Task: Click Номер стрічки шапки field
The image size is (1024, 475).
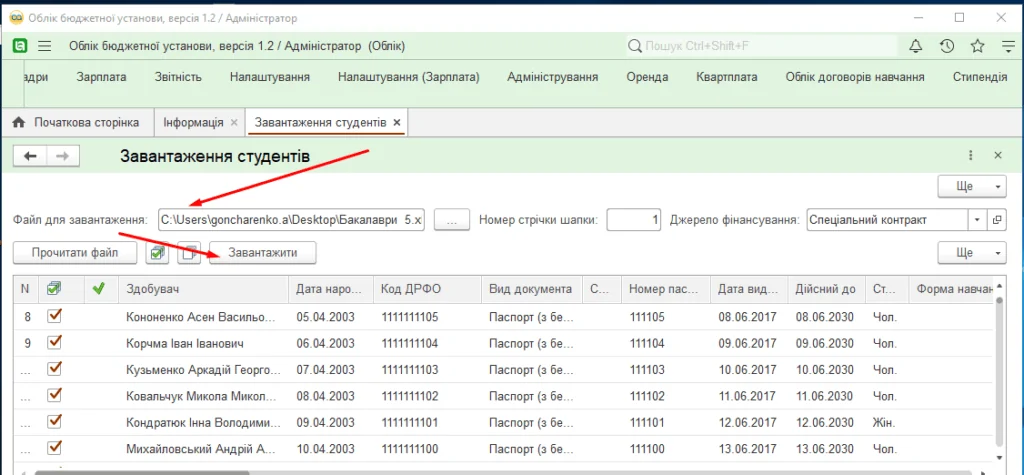Action: pos(634,220)
